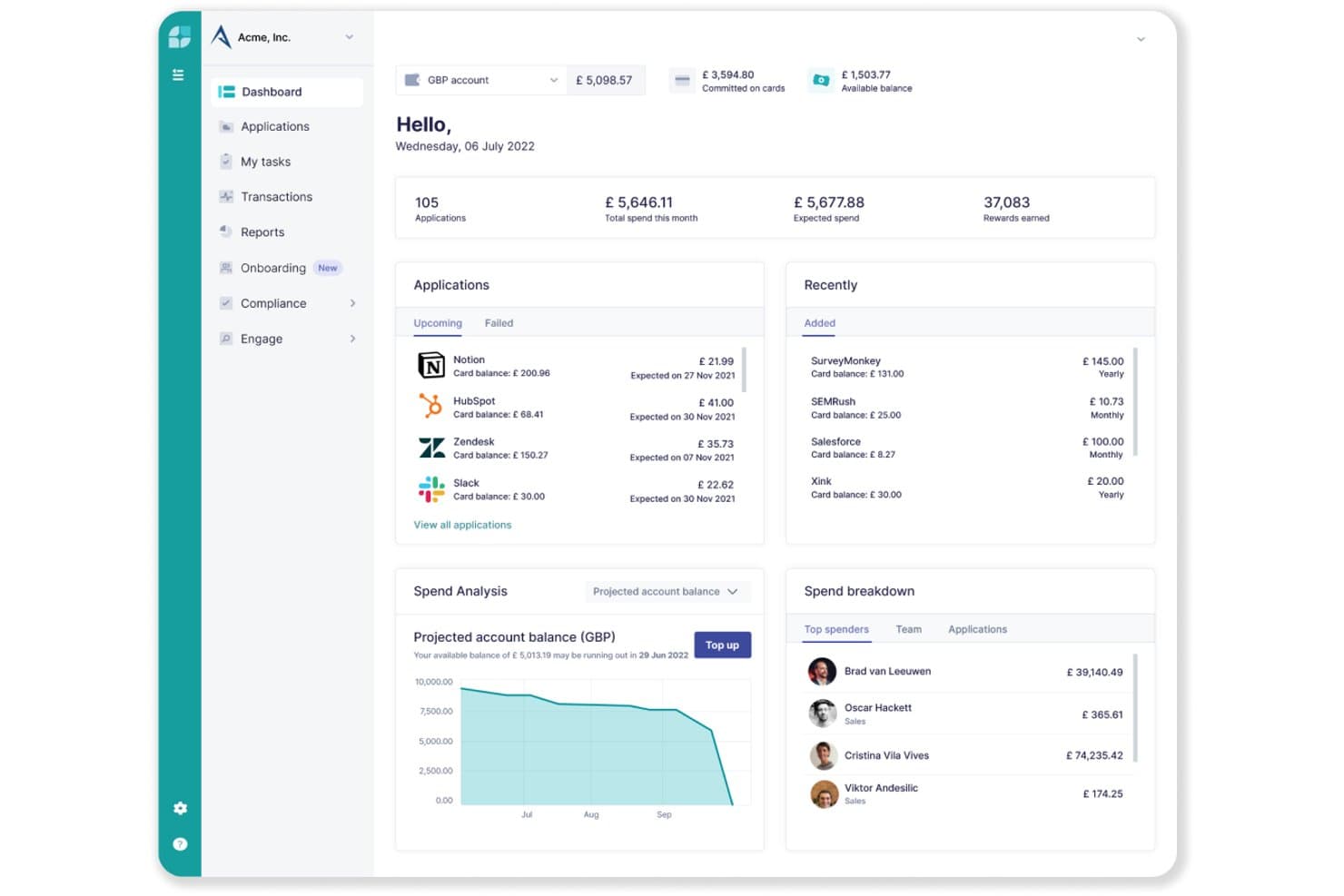The image size is (1344, 896).
Task: Click the Notion app icon
Action: [x=431, y=365]
